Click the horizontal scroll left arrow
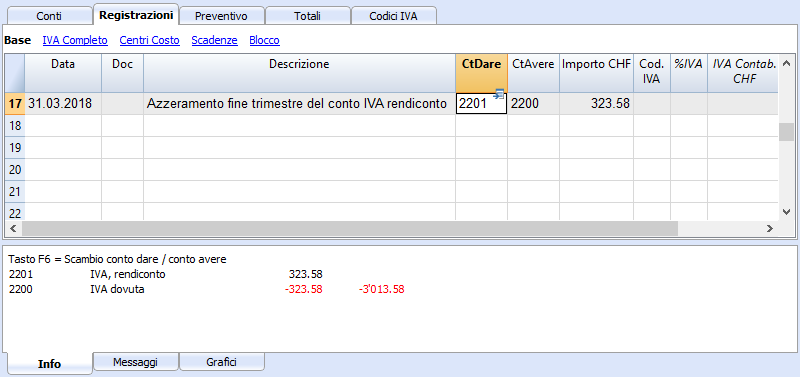Viewport: 800px width, 377px height. [x=13, y=229]
